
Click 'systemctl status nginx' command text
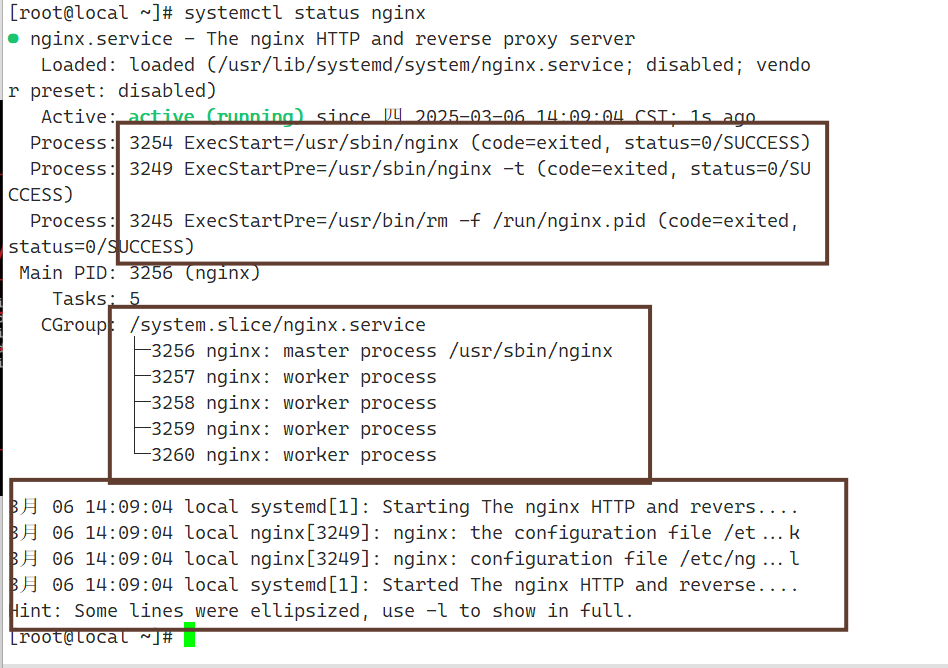pos(305,13)
